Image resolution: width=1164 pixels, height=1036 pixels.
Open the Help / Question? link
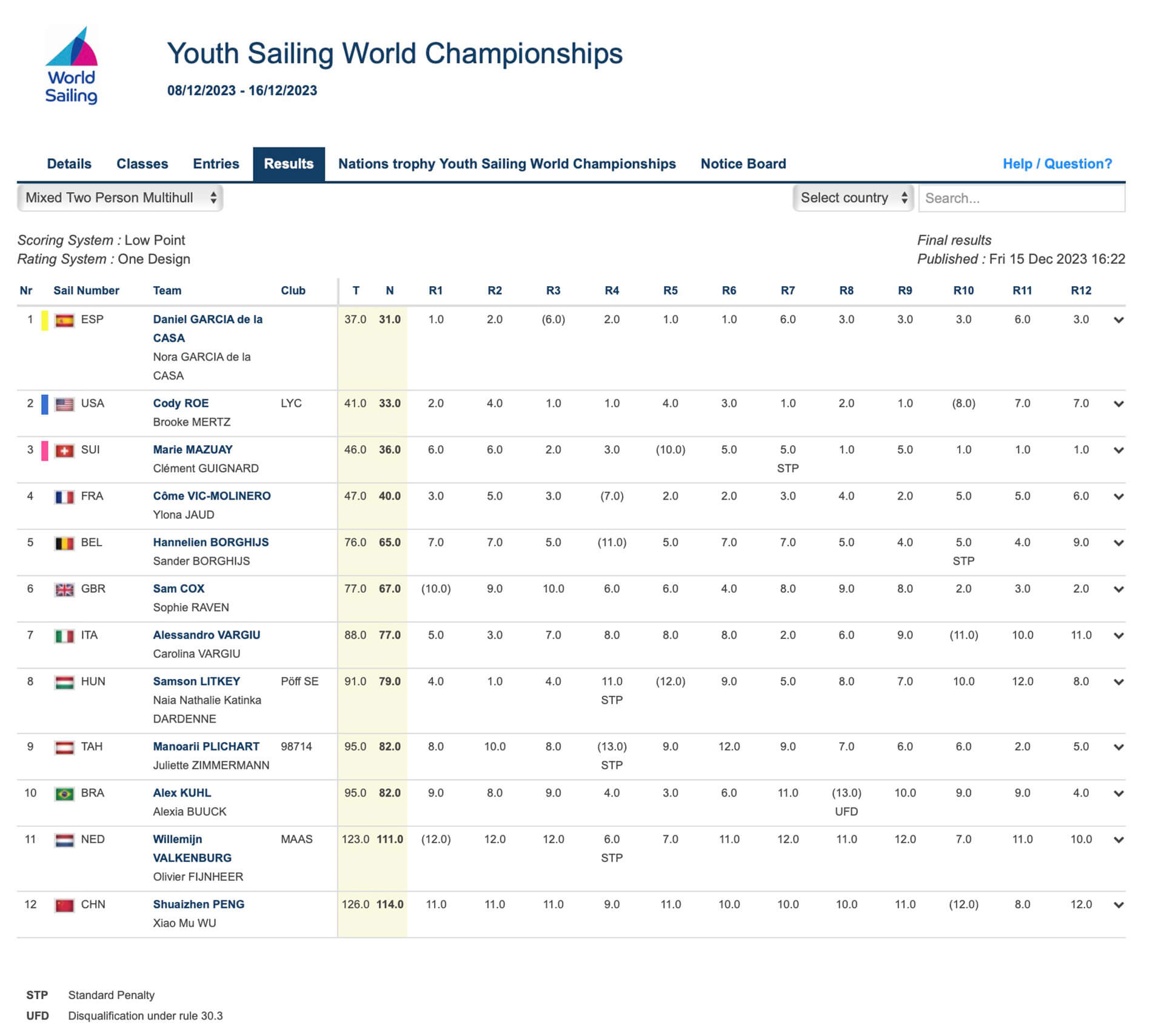pos(1057,164)
